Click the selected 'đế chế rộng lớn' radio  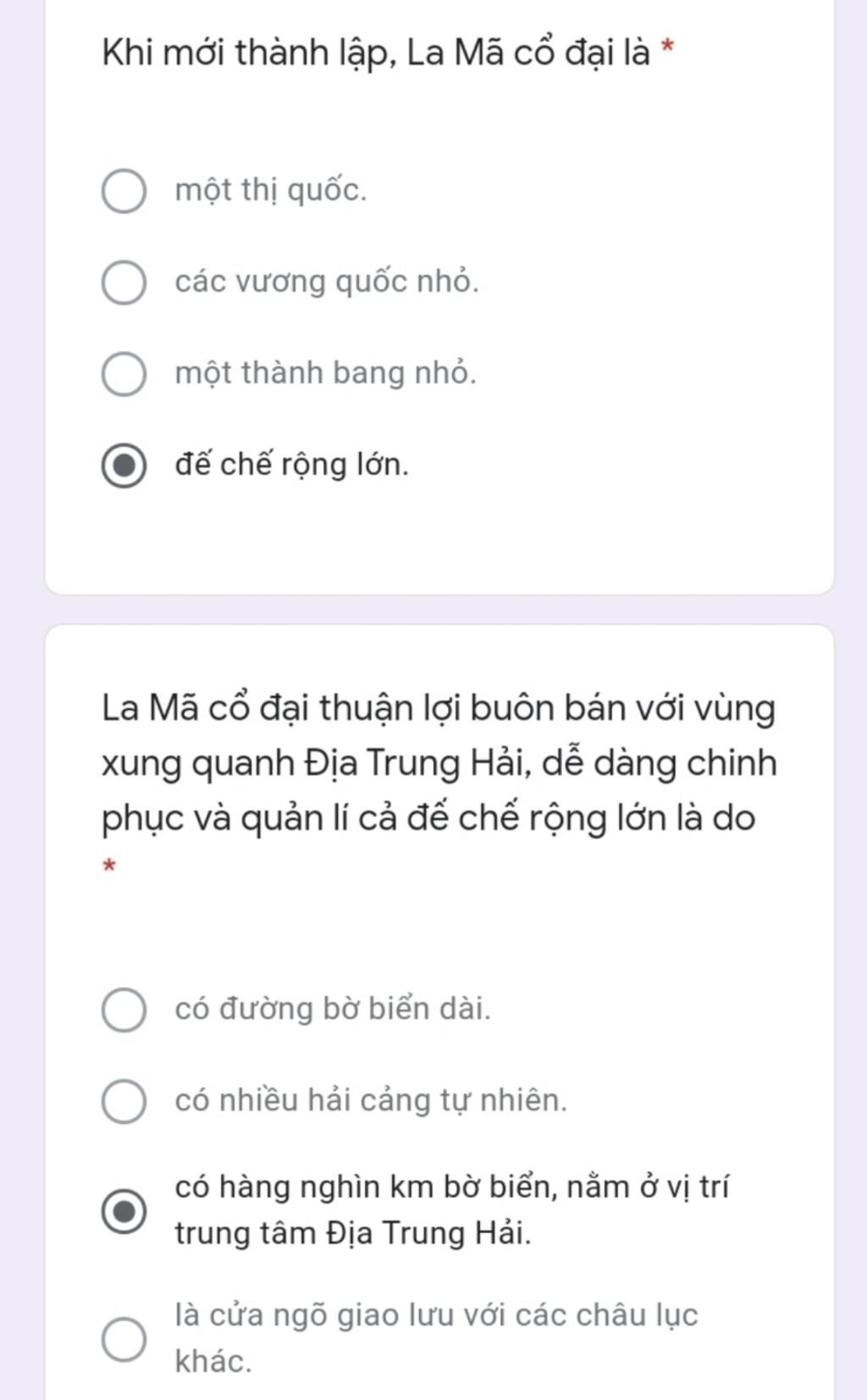[124, 466]
